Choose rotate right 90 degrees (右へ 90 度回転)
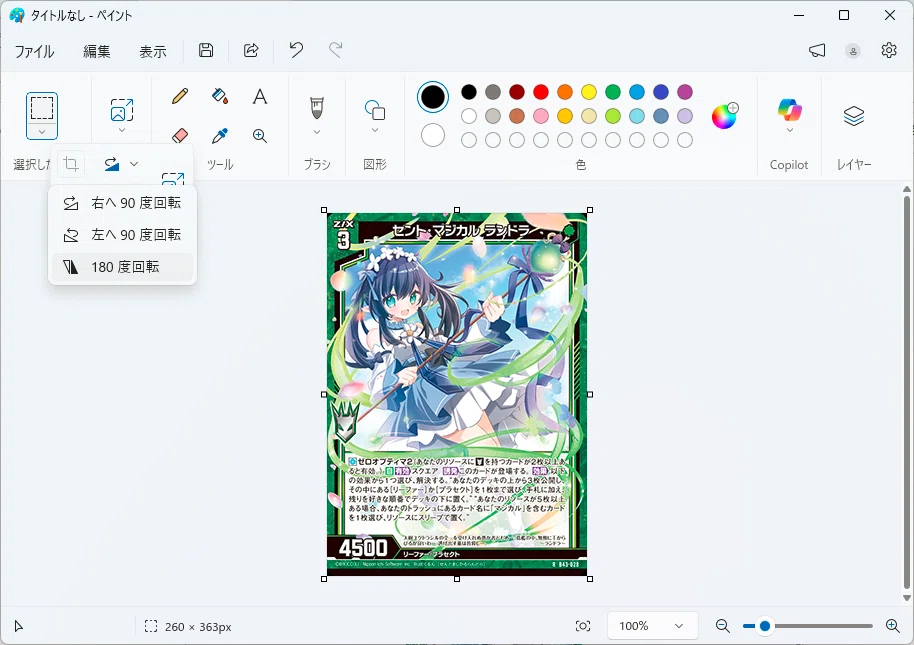Screen dimensions: 914x645 coord(122,203)
